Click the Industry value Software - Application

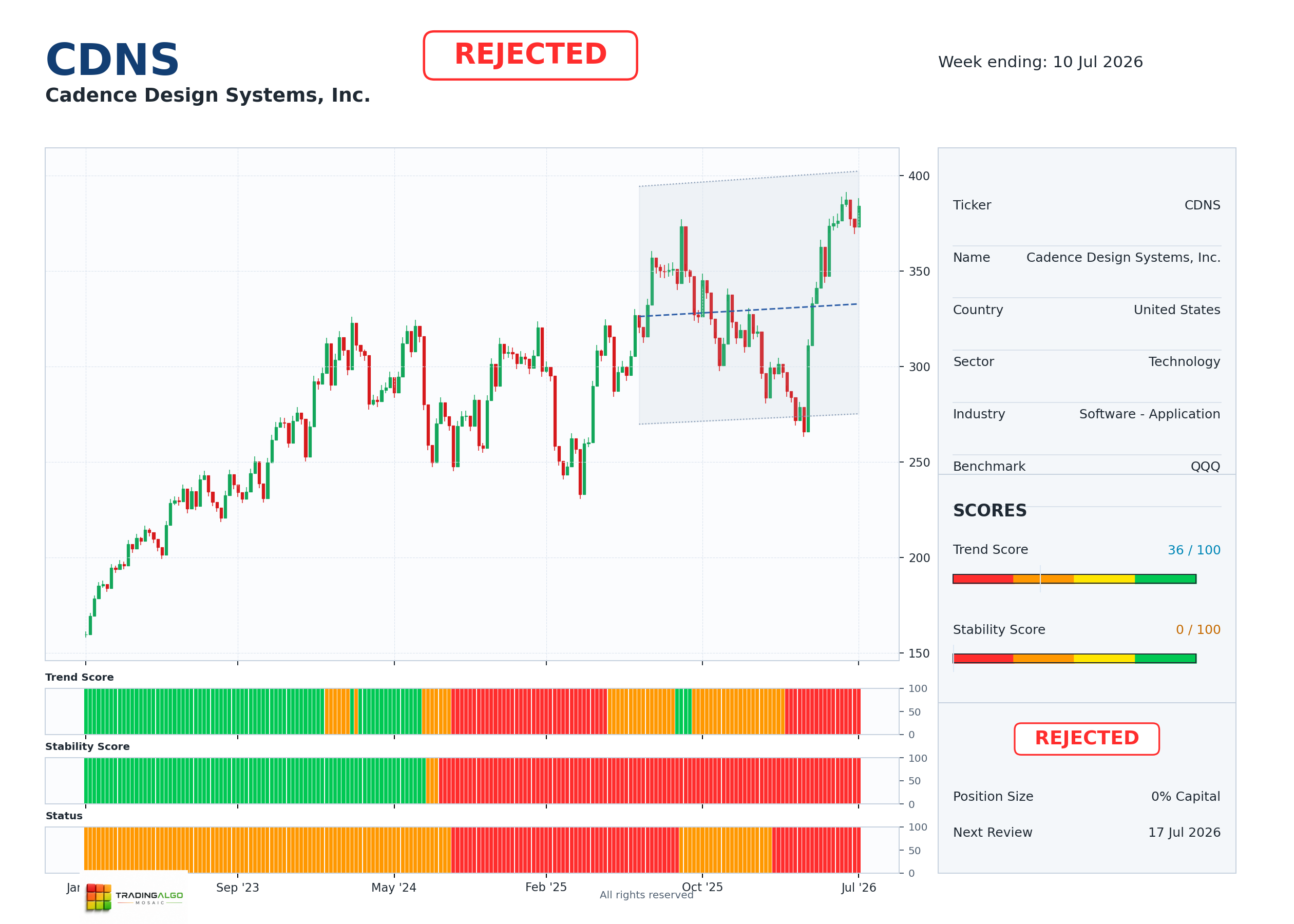[x=1149, y=414]
